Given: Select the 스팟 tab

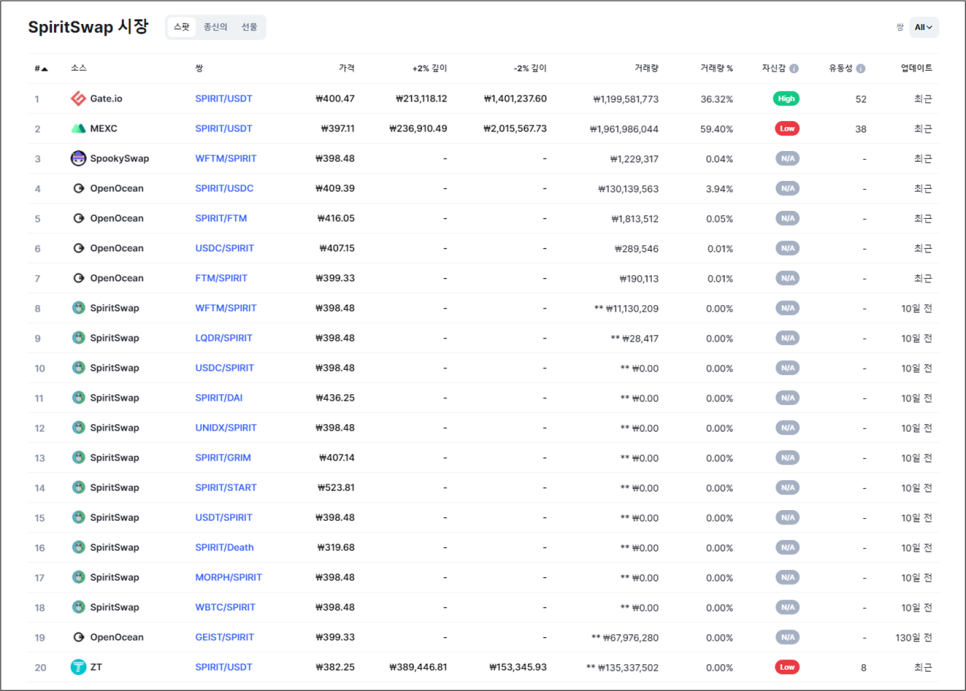Looking at the screenshot, I should 182,27.
